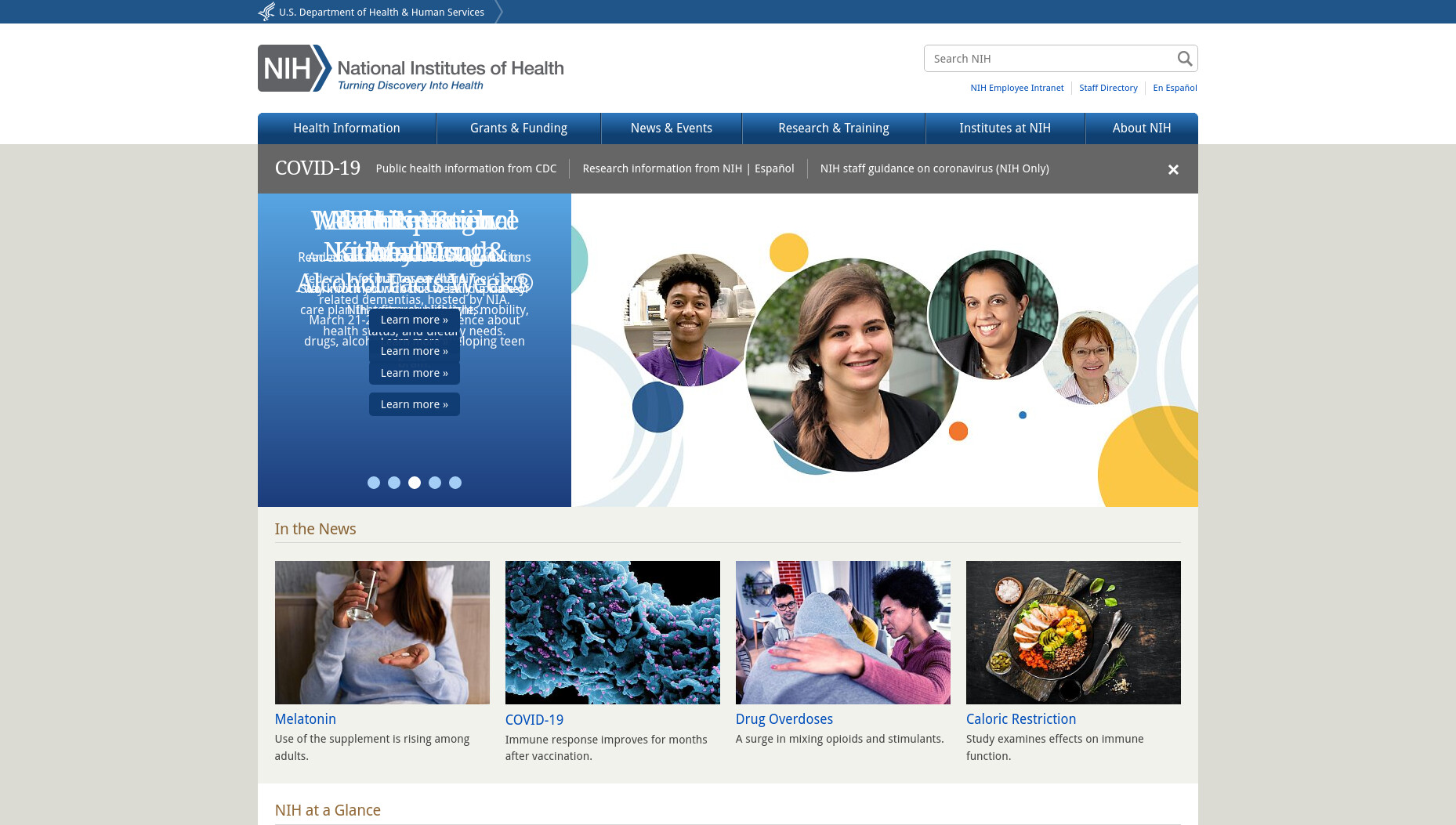Screen dimensions: 1456x825
Task: Click the topmost Learn more button
Action: point(415,320)
